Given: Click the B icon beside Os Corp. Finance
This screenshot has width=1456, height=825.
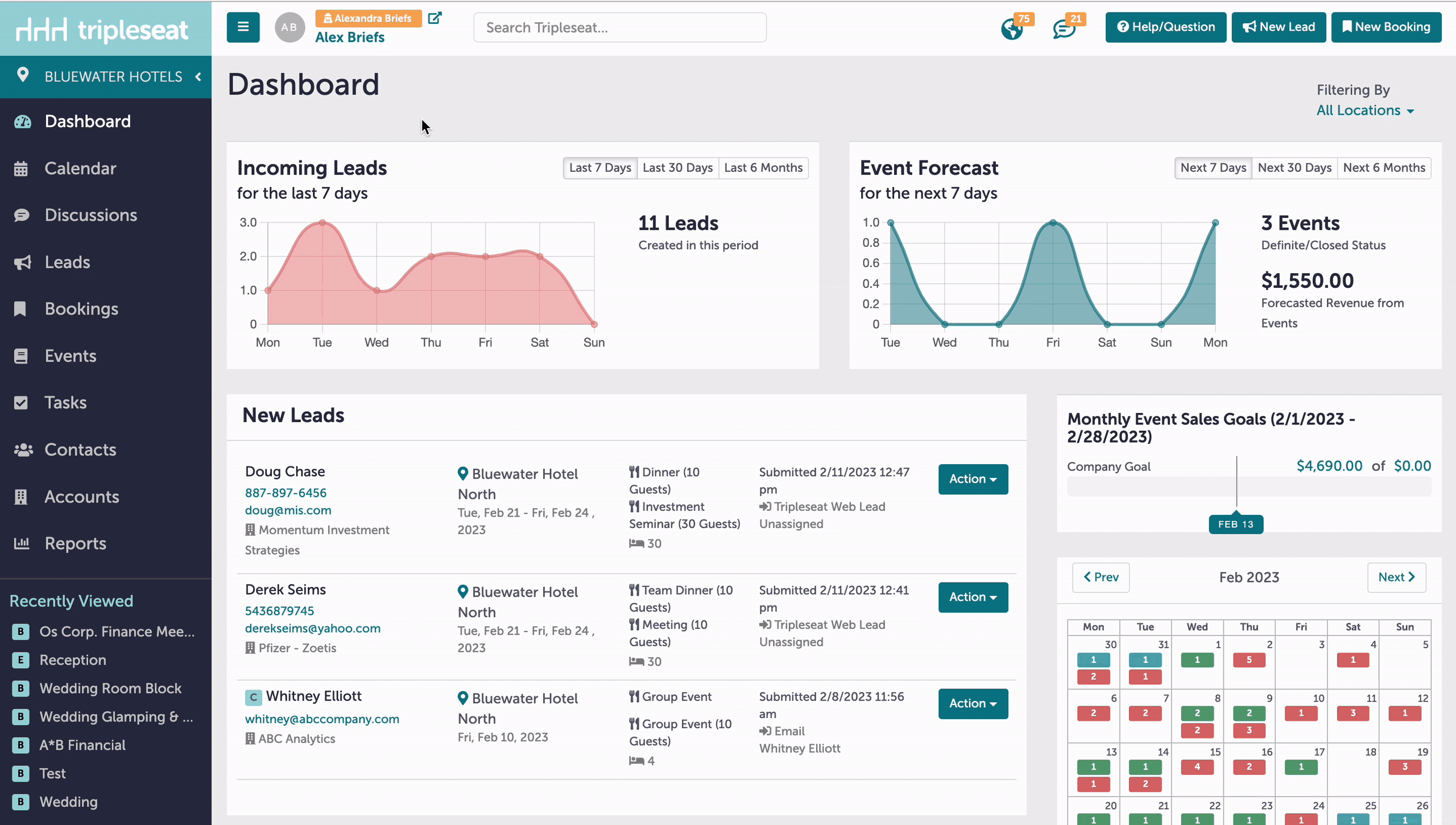Looking at the screenshot, I should coord(21,632).
